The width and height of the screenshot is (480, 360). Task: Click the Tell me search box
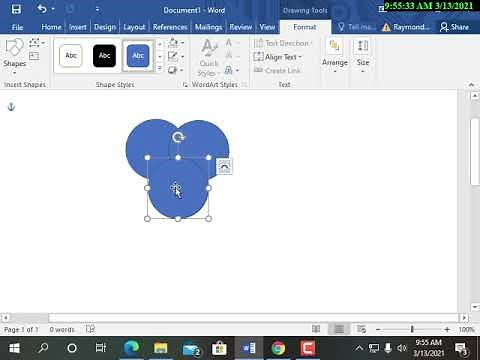coord(357,27)
